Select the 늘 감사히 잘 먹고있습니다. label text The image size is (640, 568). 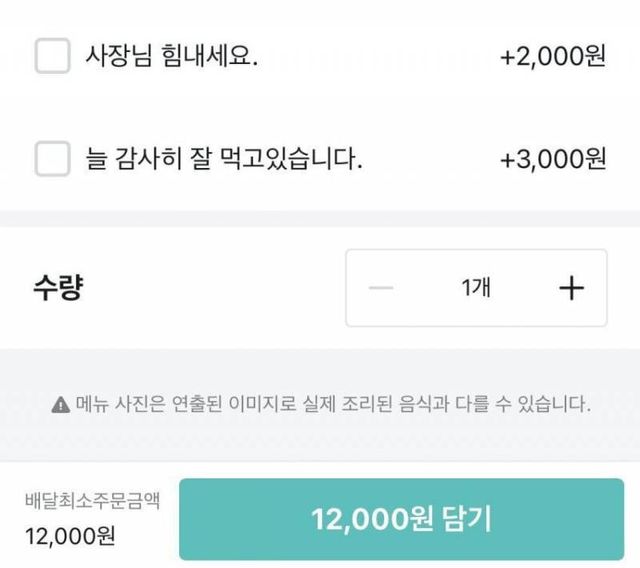223,159
